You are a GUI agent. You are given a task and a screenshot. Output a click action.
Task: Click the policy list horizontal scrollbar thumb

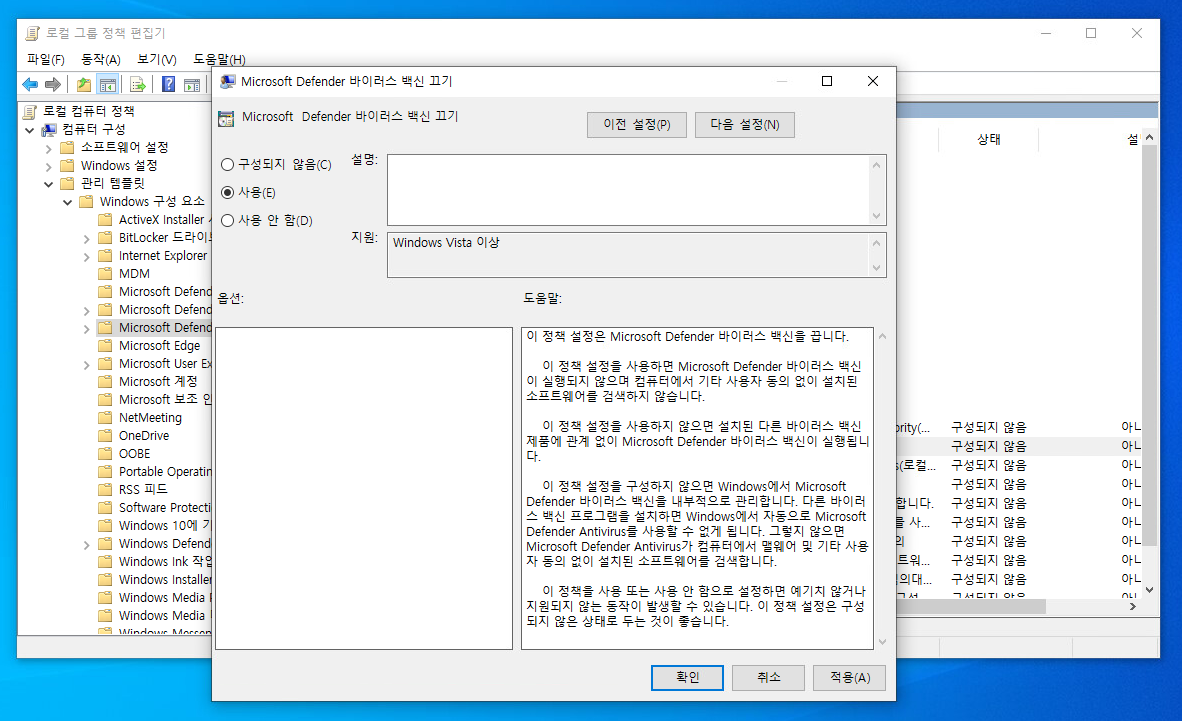click(971, 606)
